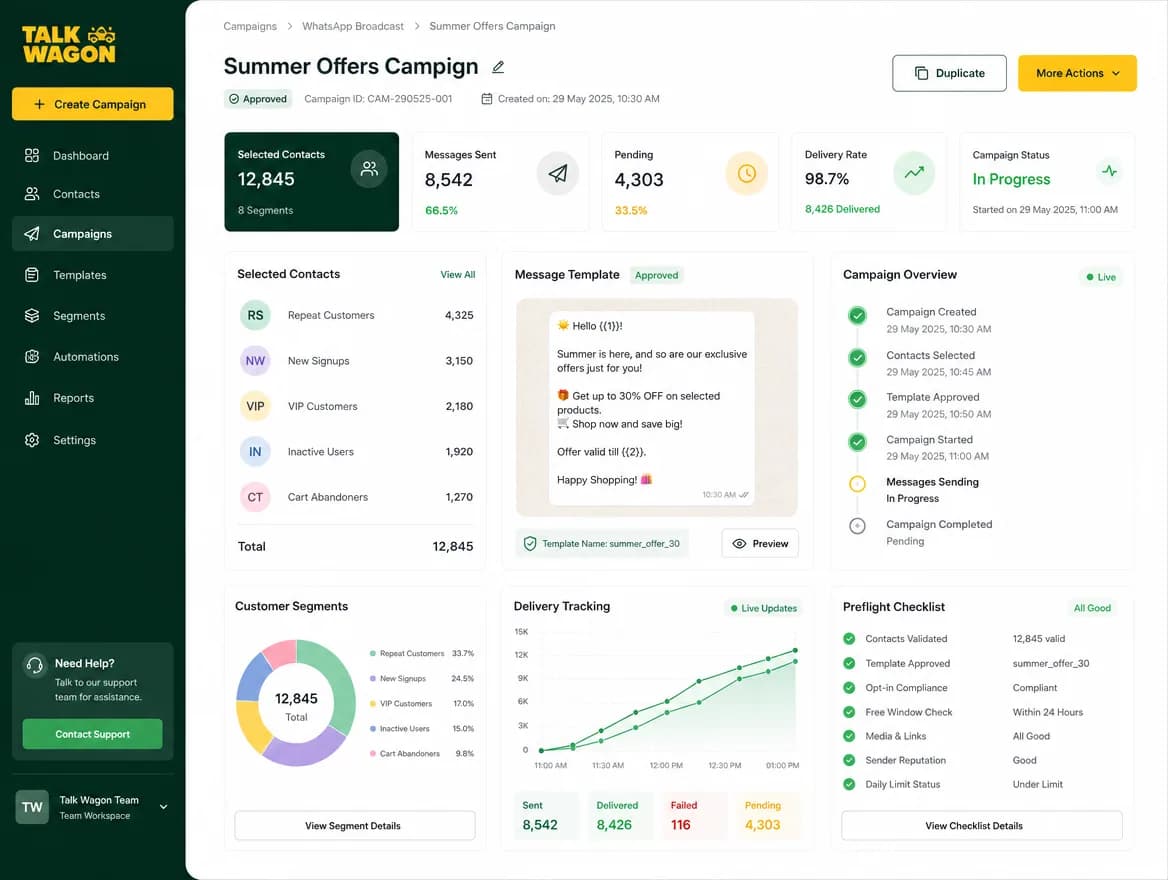Open Templates from the sidebar
1168x880 pixels.
(92, 275)
